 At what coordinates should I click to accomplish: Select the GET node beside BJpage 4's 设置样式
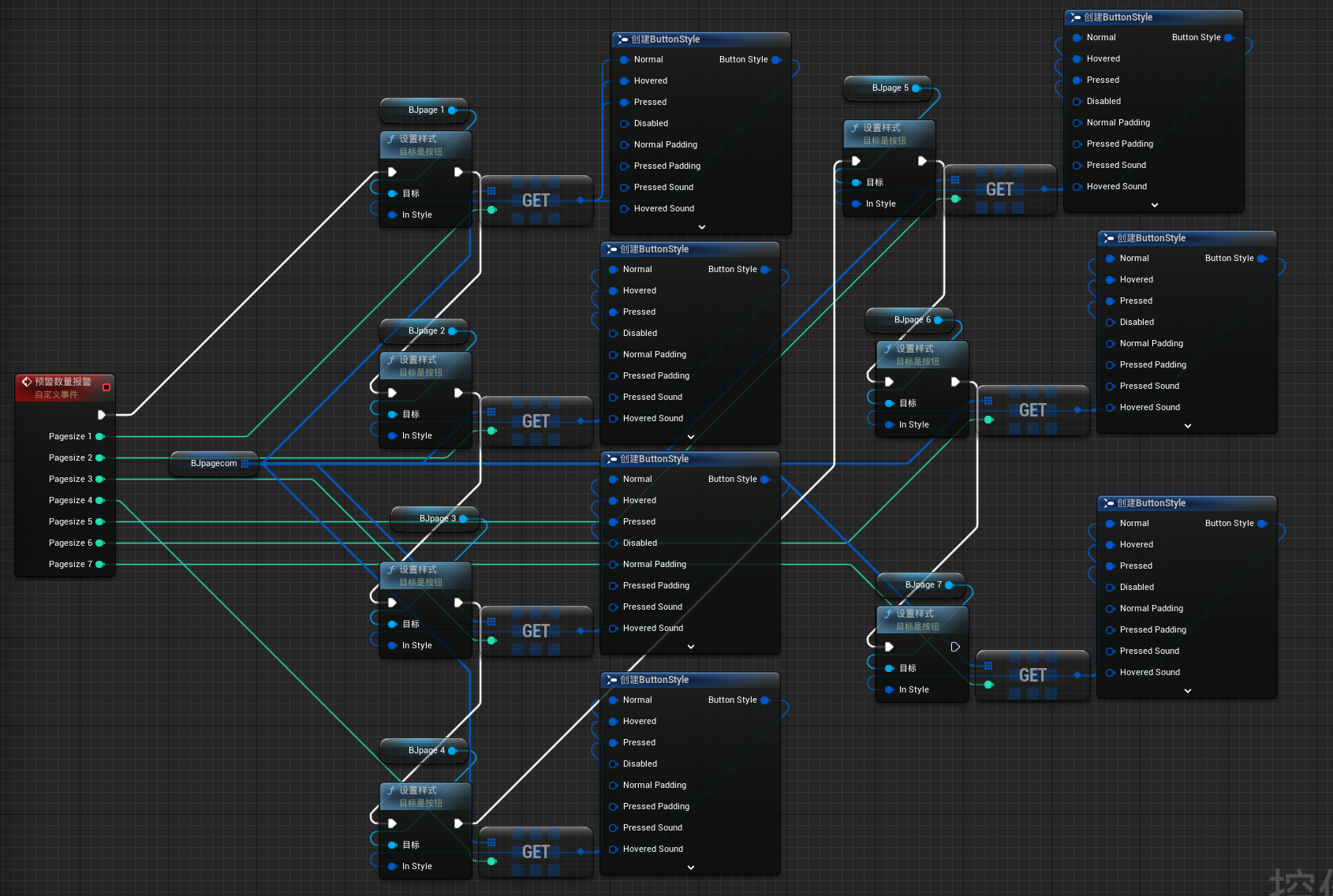(536, 852)
